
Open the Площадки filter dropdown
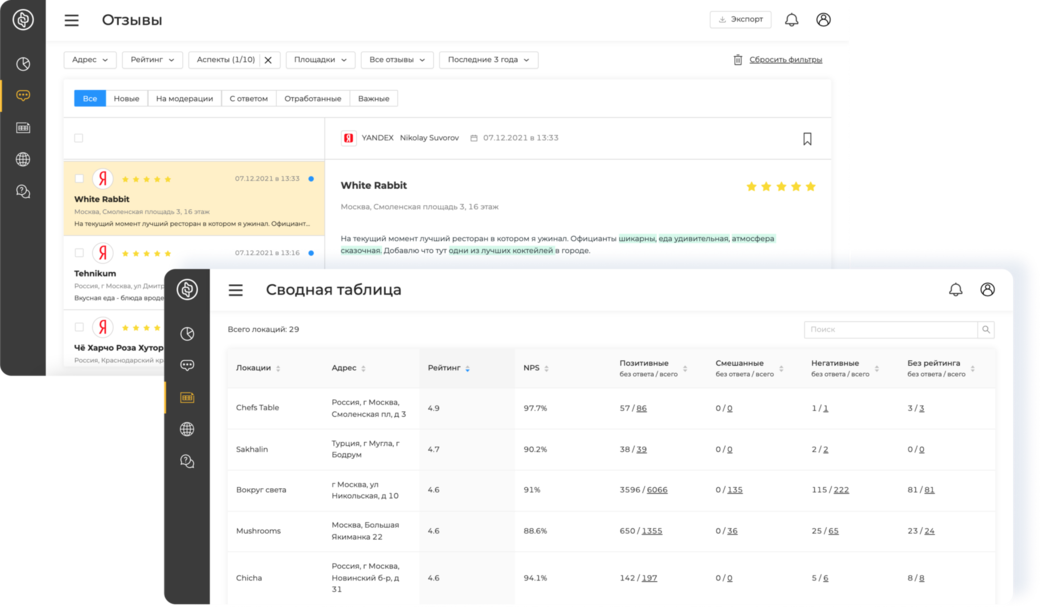tap(320, 60)
